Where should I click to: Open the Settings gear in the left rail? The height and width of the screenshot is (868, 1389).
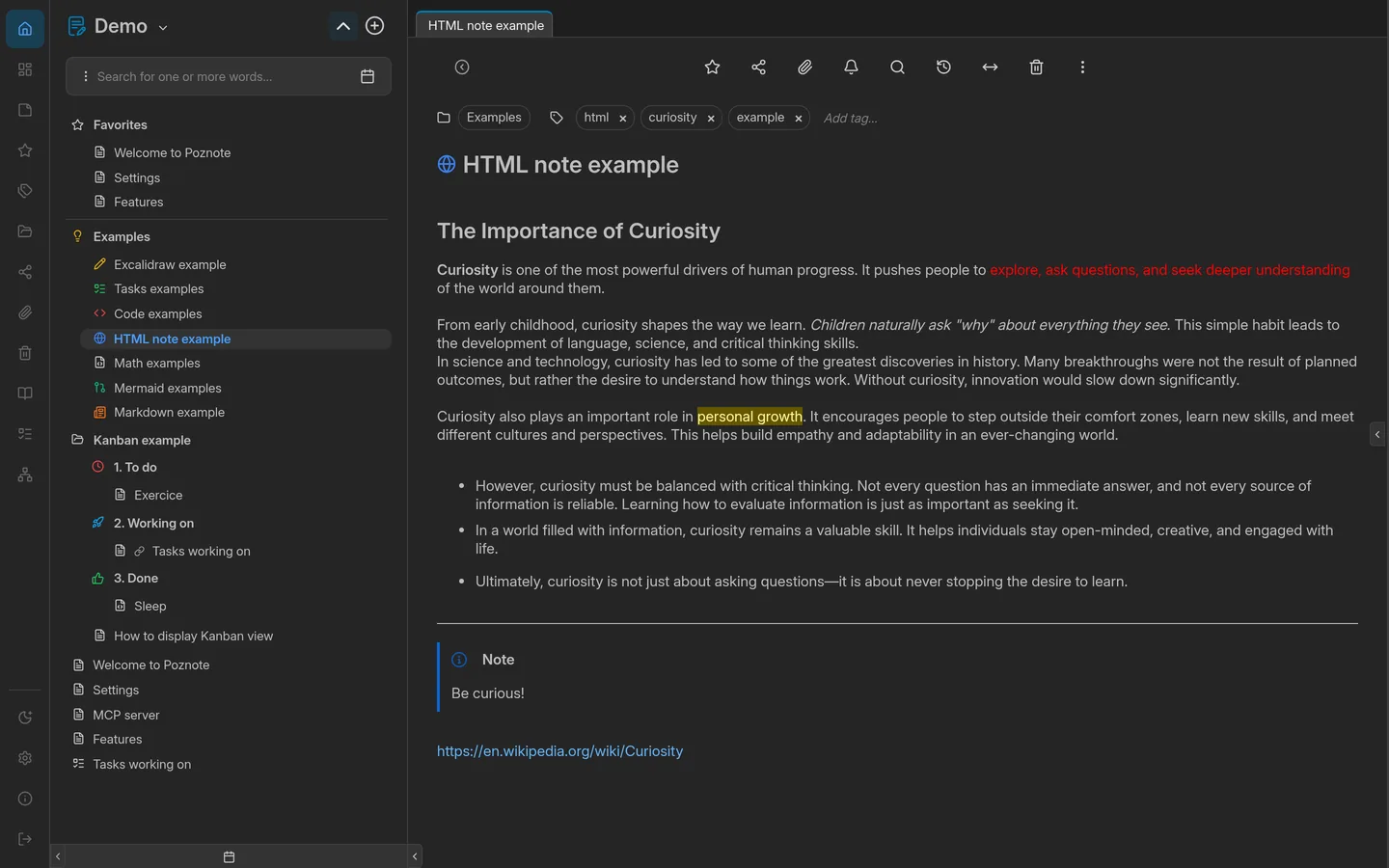pos(25,758)
